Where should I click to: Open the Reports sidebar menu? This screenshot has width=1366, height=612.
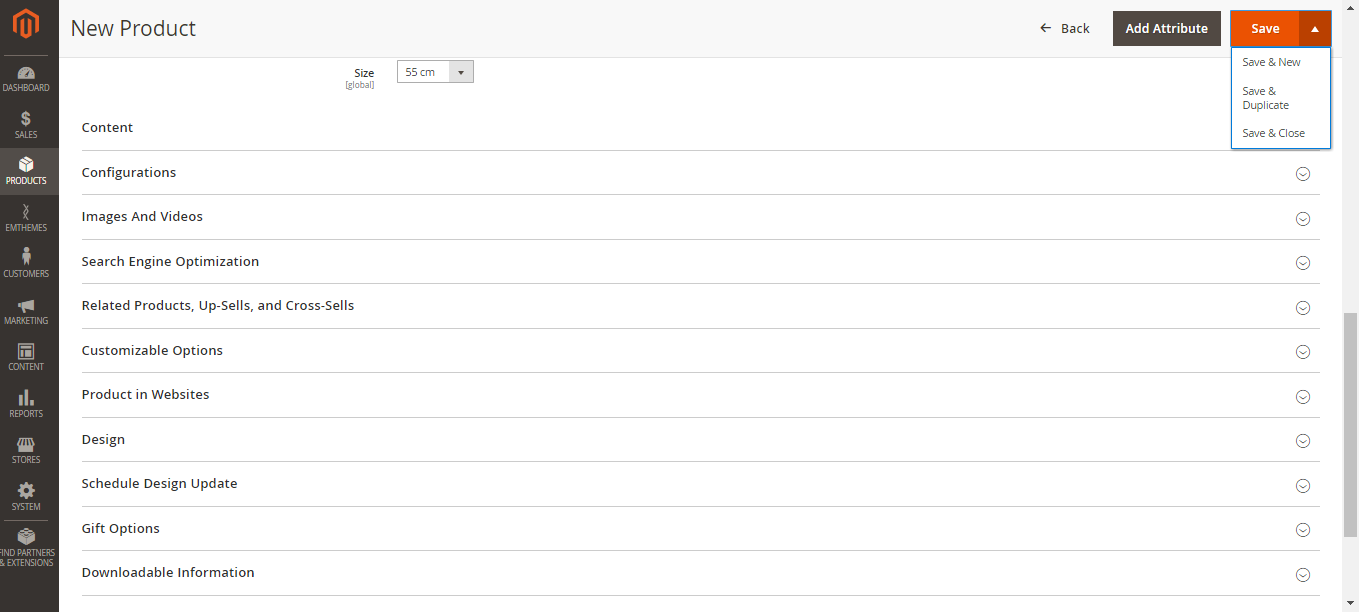pos(26,404)
